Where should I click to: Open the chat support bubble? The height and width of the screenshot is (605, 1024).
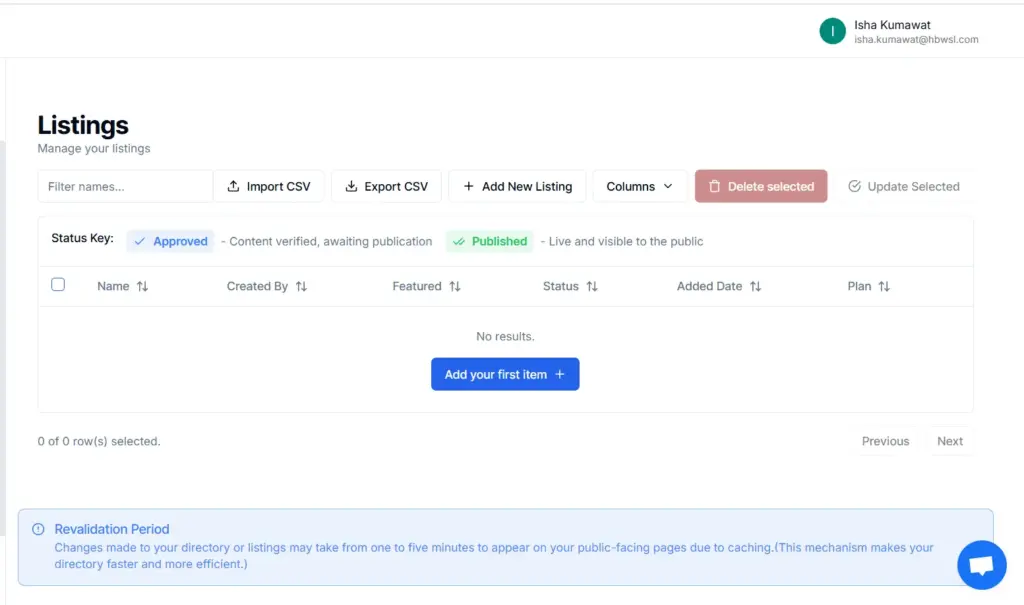click(x=981, y=565)
